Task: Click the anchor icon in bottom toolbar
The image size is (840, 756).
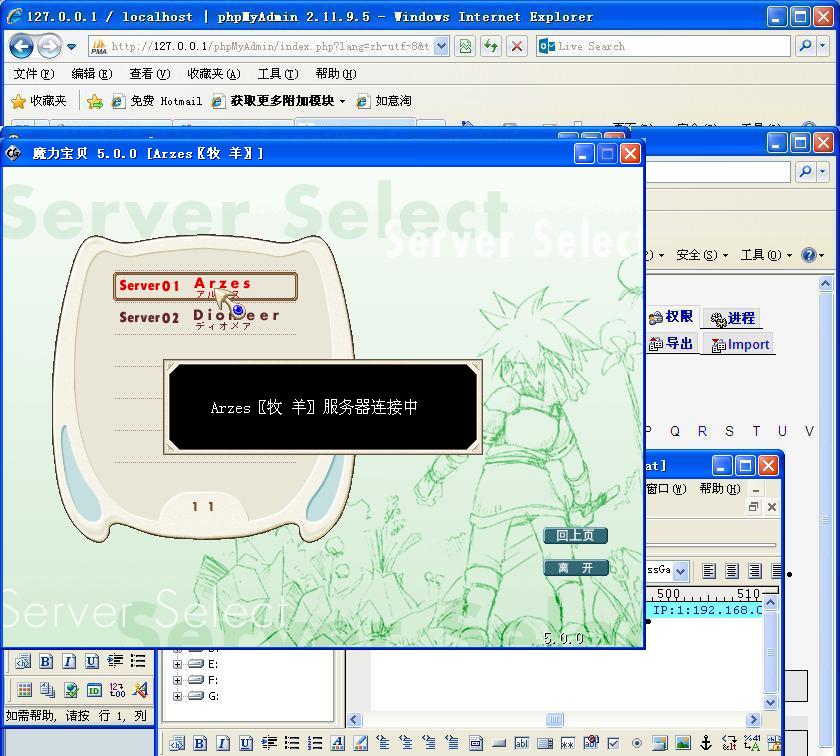Action: click(x=706, y=743)
